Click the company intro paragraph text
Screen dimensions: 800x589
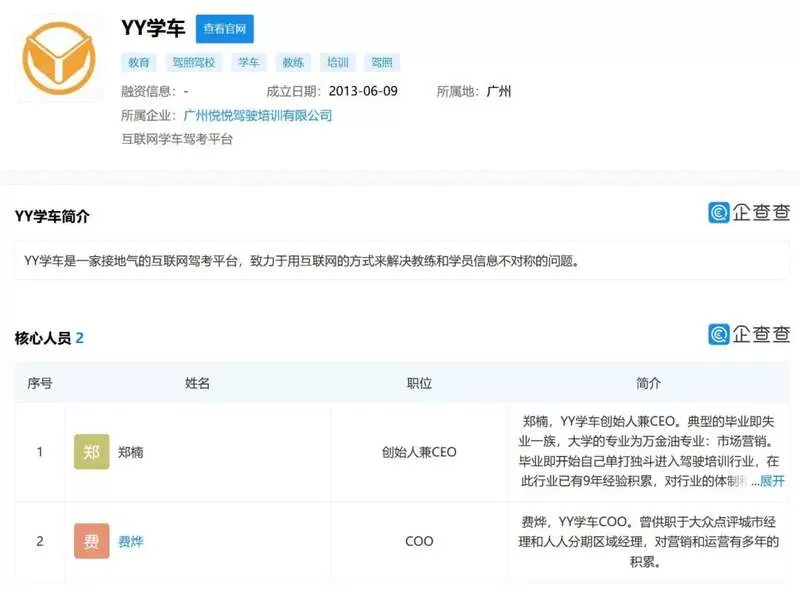302,261
